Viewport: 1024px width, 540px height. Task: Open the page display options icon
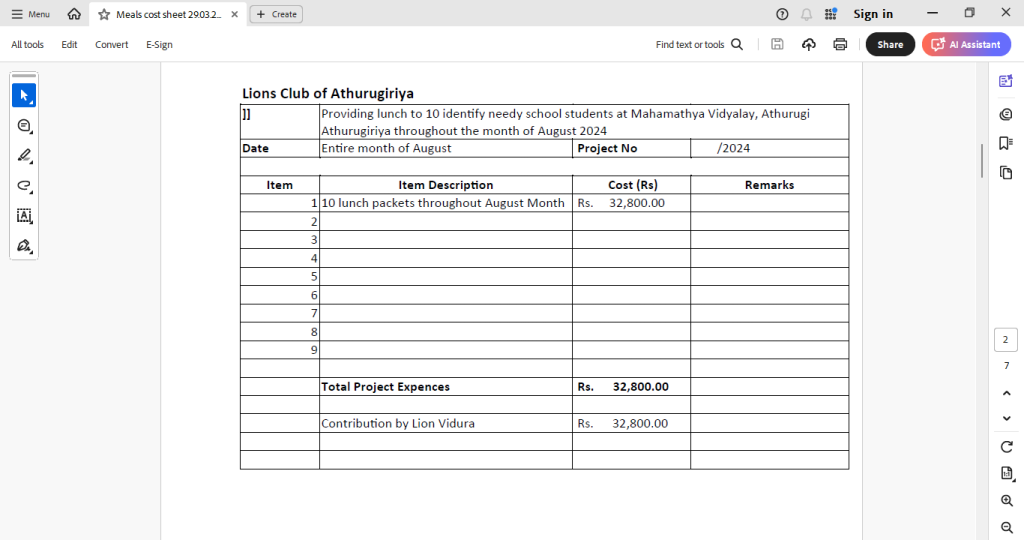point(1006,473)
